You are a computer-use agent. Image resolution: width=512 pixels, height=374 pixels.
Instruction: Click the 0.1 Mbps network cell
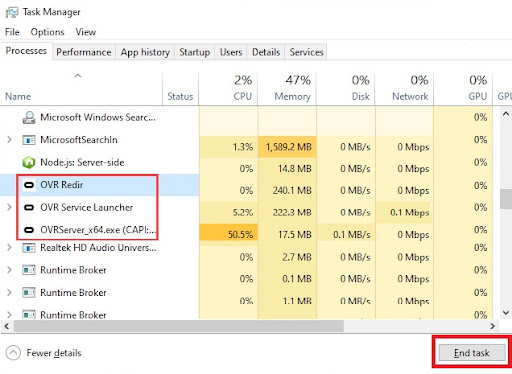point(404,213)
